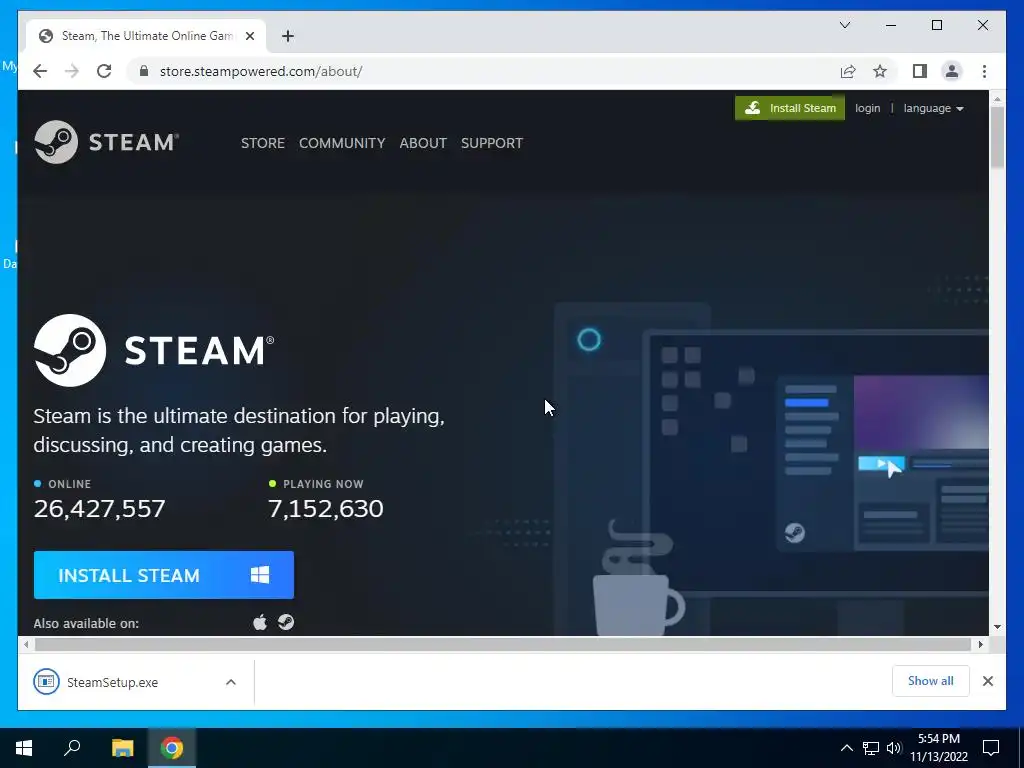Go back with the browser back arrow
1024x768 pixels.
pyautogui.click(x=40, y=71)
